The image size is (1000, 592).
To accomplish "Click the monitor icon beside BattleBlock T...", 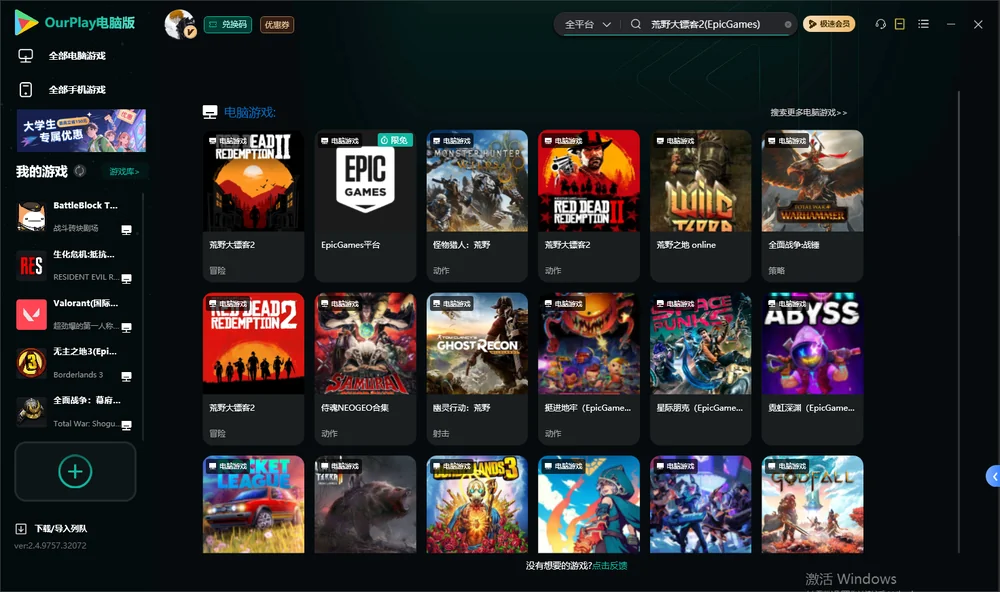I will click(x=126, y=230).
